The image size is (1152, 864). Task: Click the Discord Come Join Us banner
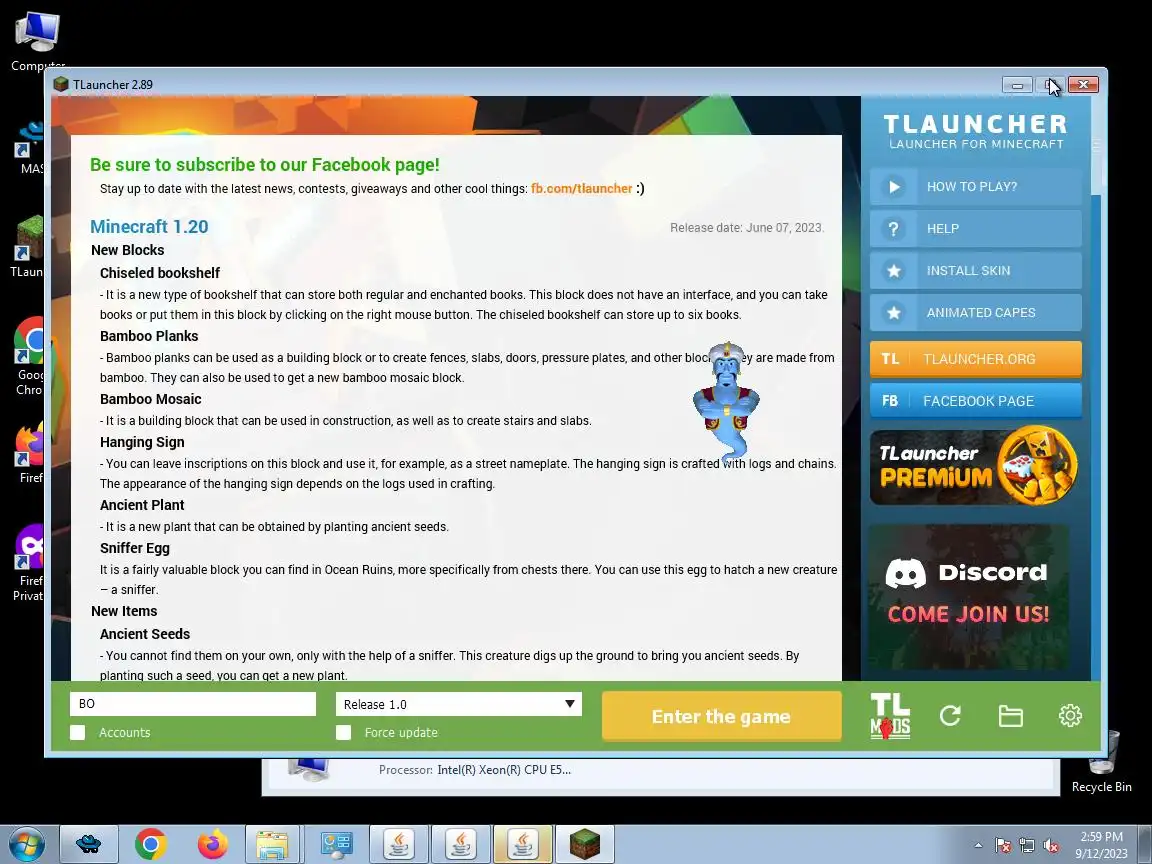point(968,596)
